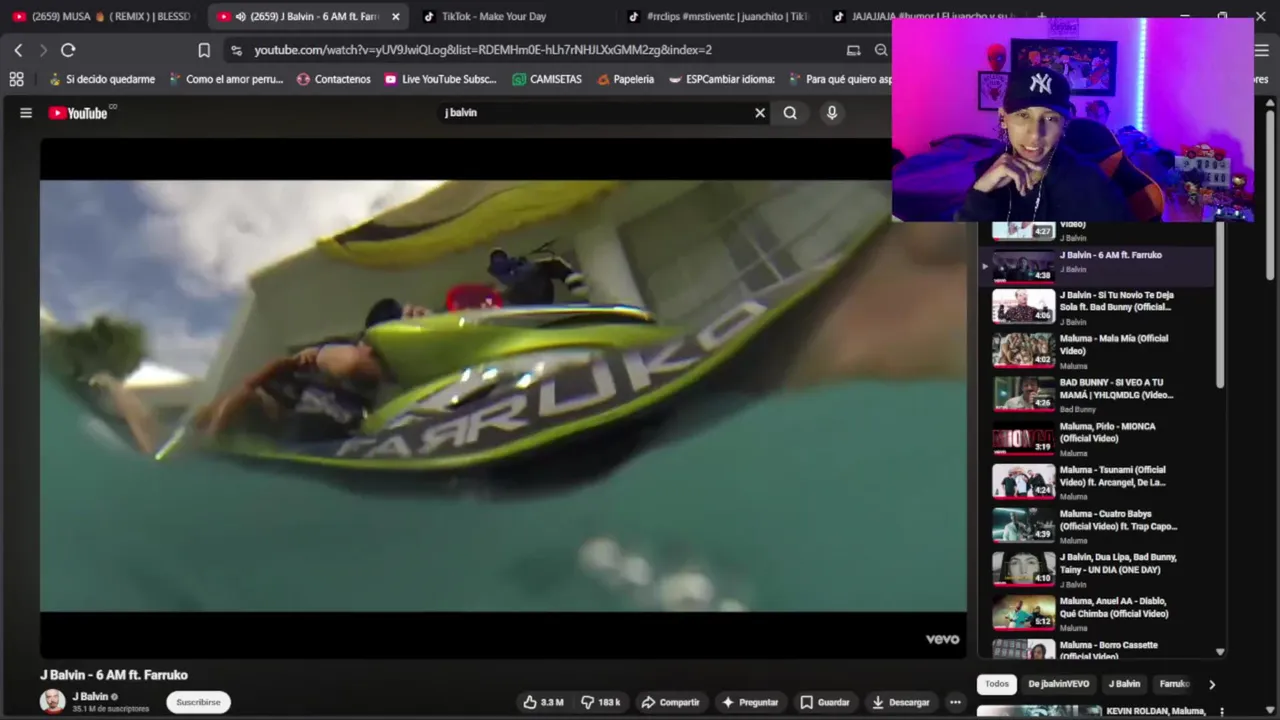Go back with browser back arrow
1280x720 pixels.
(18, 50)
